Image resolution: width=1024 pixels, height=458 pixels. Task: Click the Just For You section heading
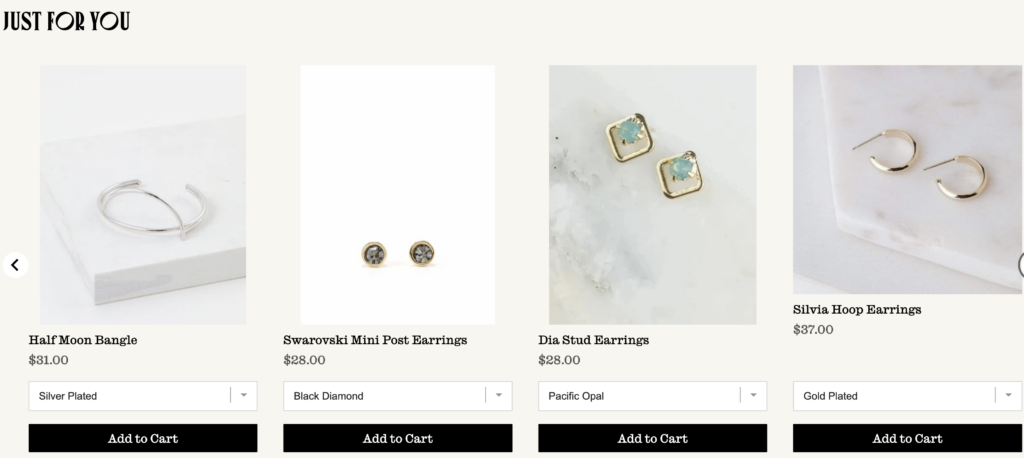[x=66, y=21]
